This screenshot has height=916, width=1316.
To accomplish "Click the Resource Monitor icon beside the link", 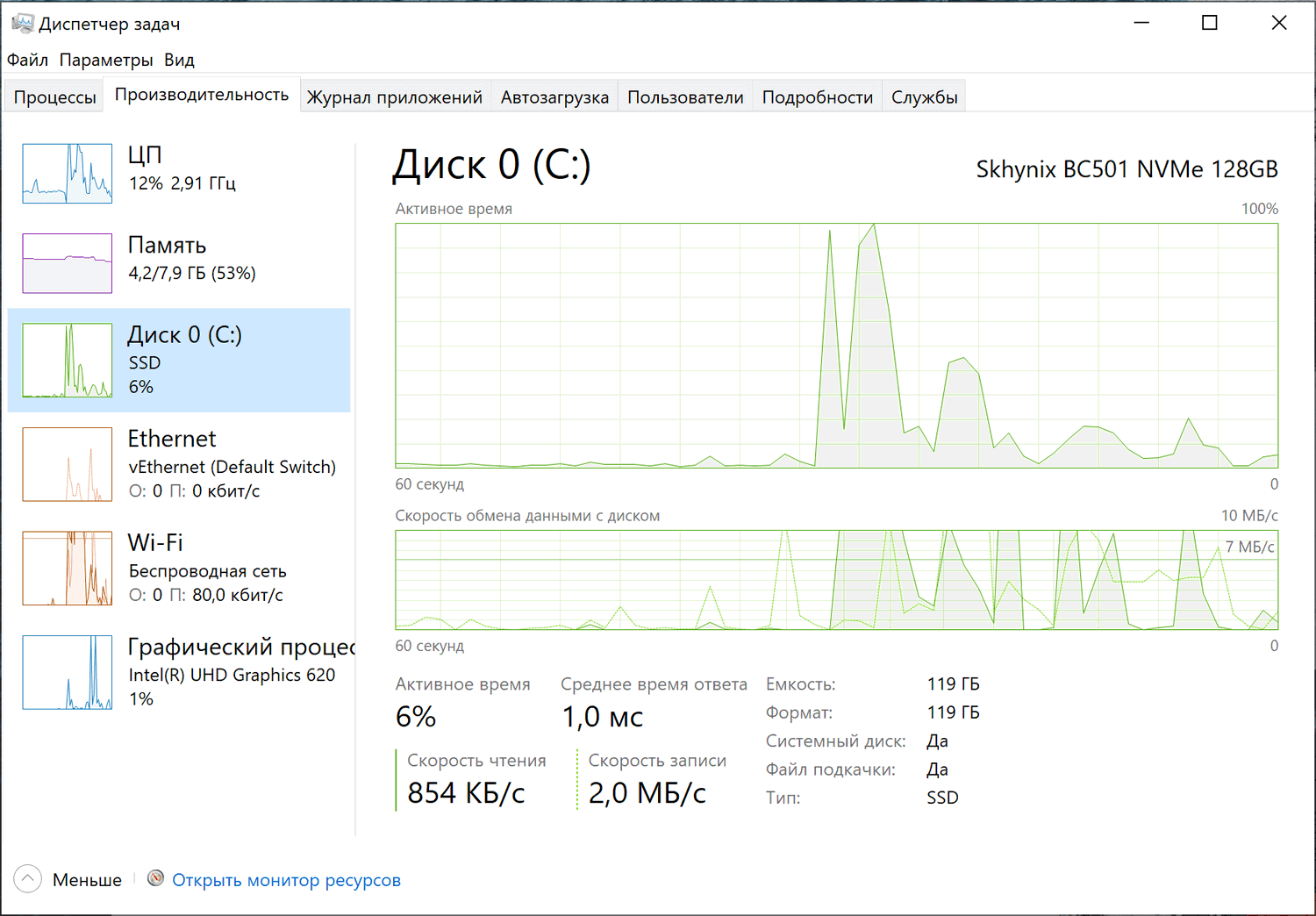I will pos(155,878).
